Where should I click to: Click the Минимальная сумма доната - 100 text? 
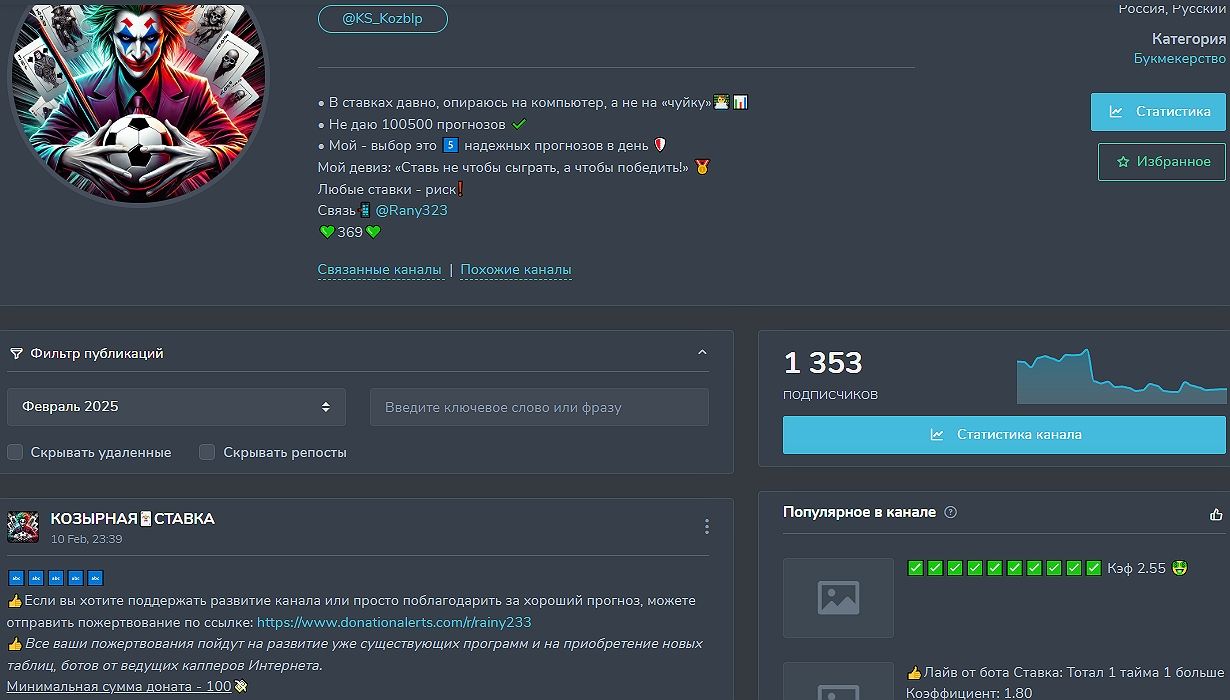(119, 687)
